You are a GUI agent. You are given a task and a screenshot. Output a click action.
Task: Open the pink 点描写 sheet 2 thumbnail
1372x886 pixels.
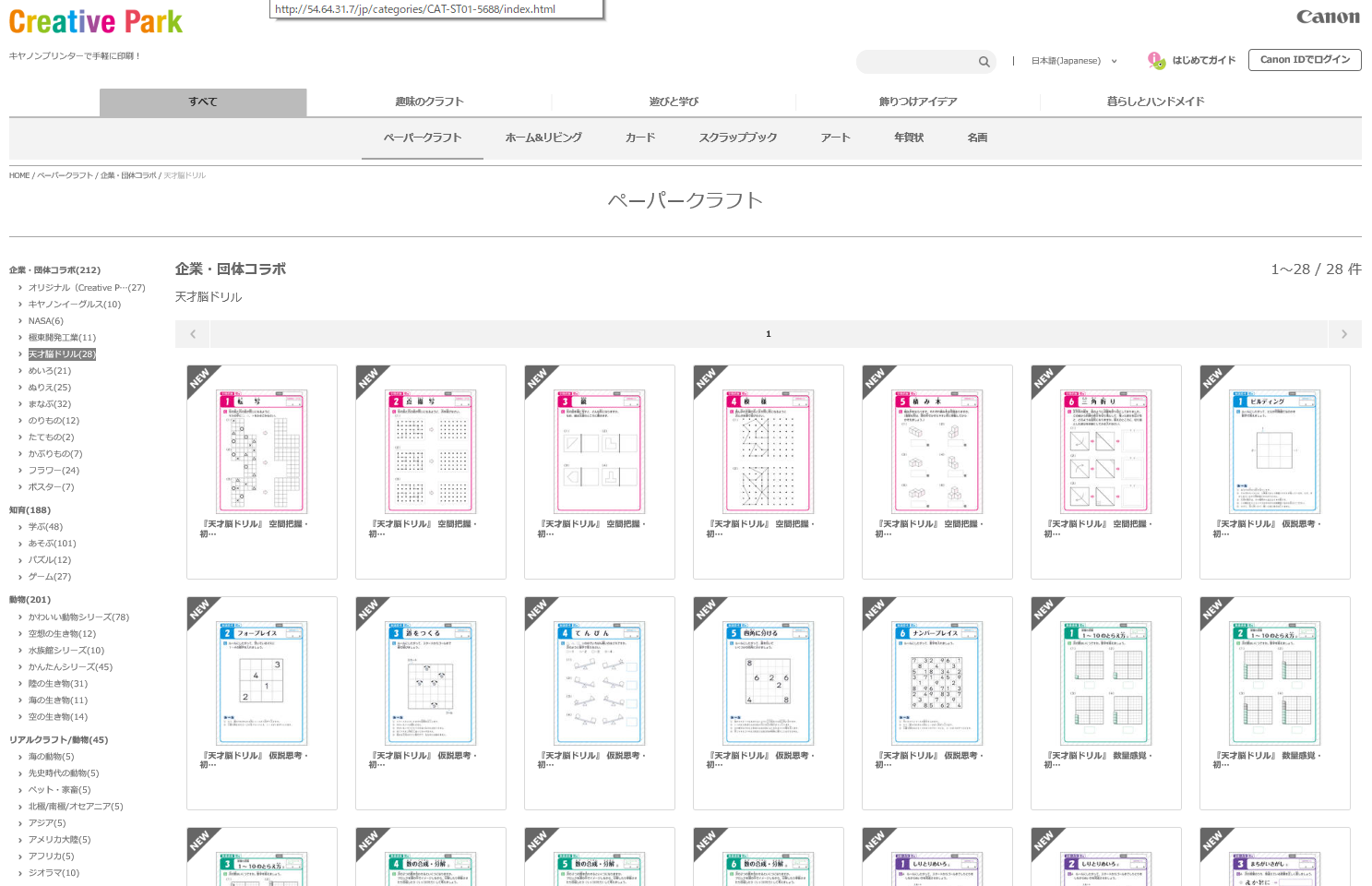[431, 451]
